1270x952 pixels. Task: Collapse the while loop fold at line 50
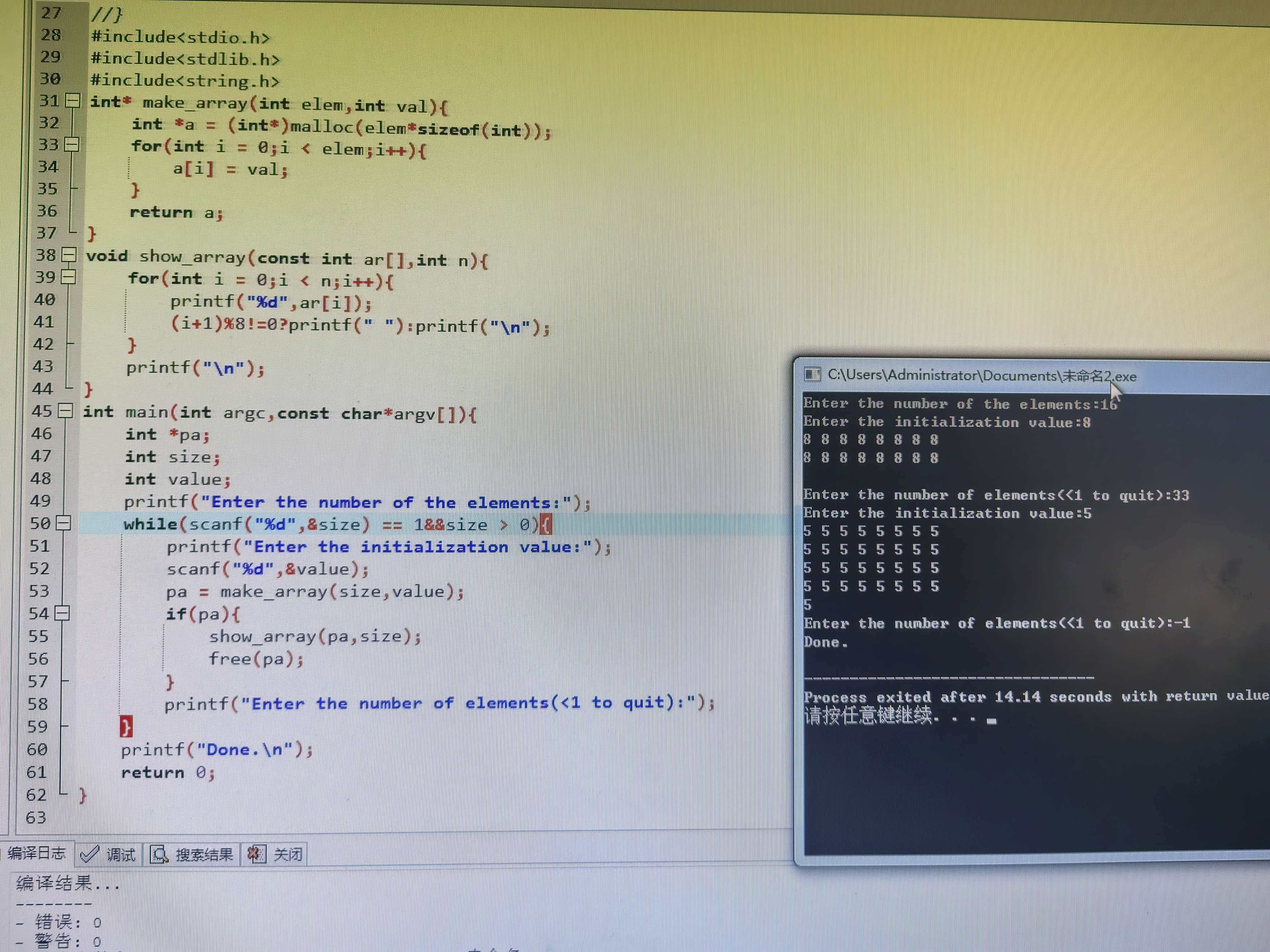click(x=64, y=523)
